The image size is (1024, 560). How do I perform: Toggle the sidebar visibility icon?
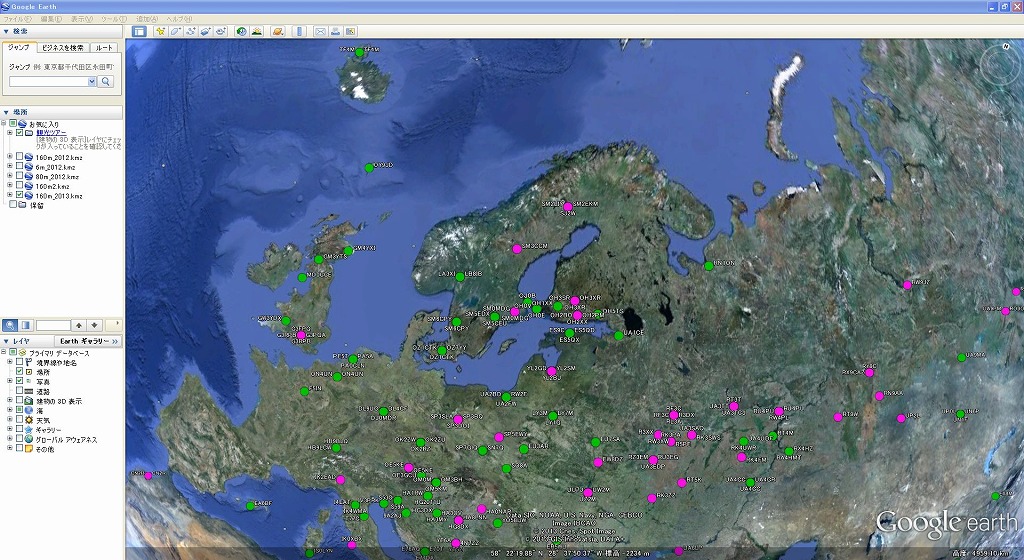[x=138, y=31]
